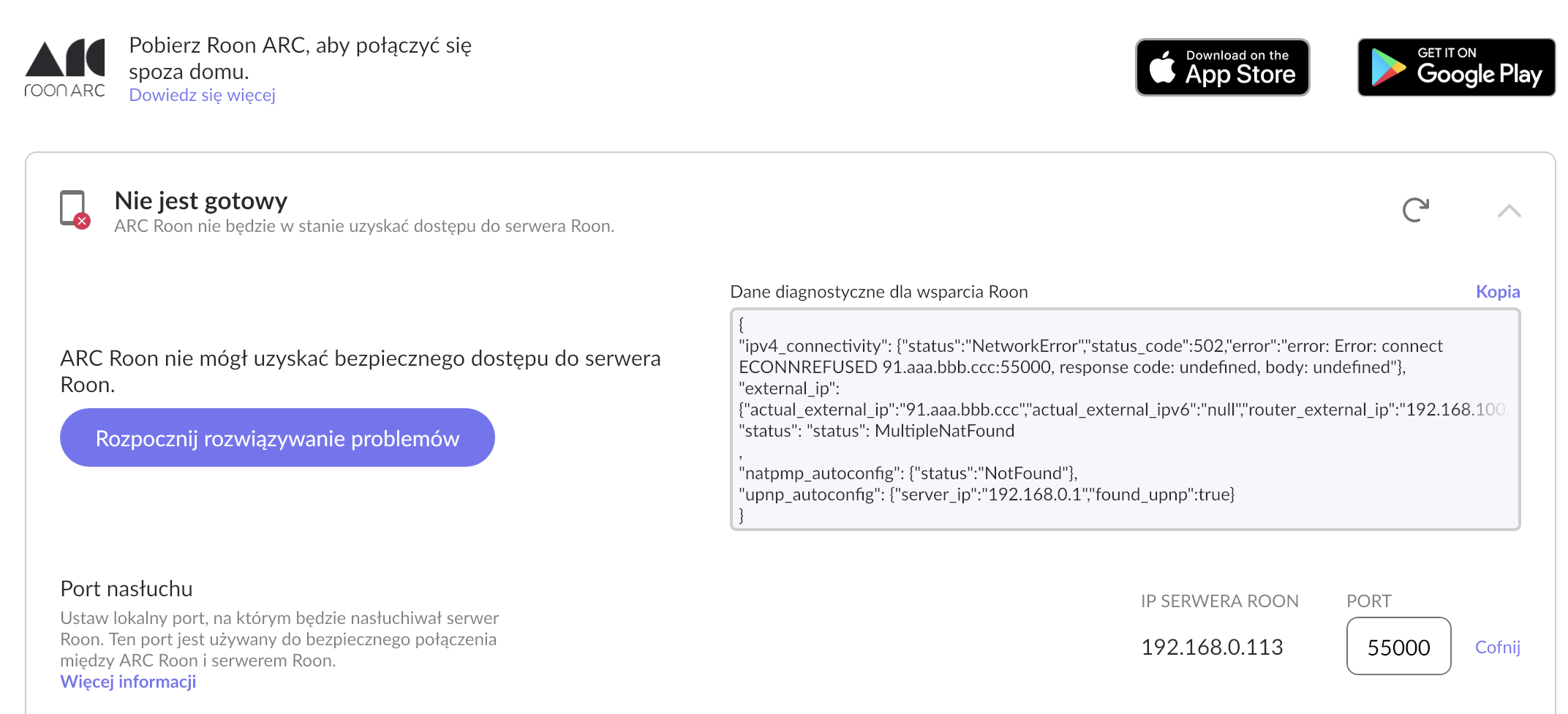The height and width of the screenshot is (714, 1568).
Task: Click the Dane diagnostyczne dla wsparcia Roon label
Action: pyautogui.click(x=879, y=291)
